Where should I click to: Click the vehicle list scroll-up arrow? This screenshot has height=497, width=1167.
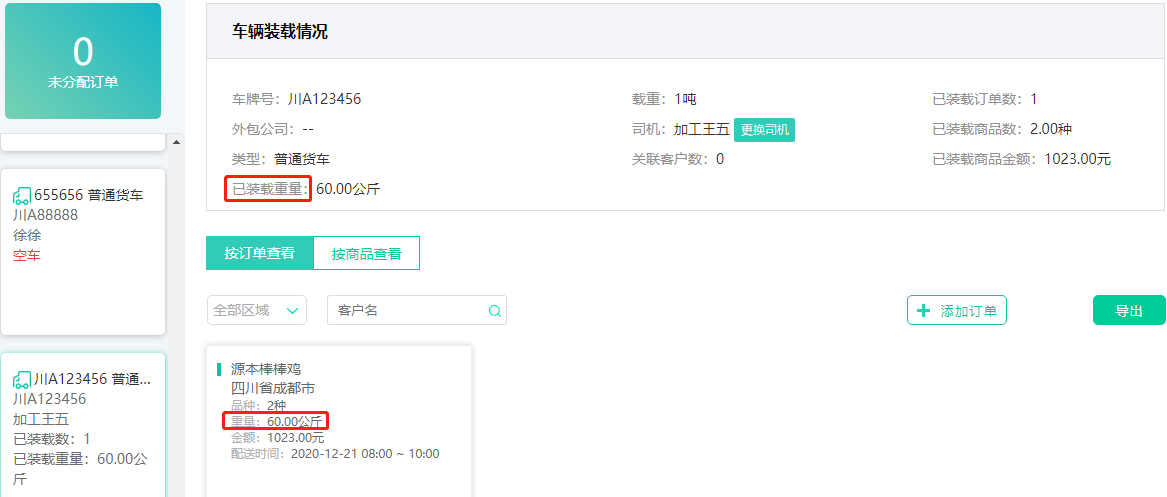(x=178, y=142)
